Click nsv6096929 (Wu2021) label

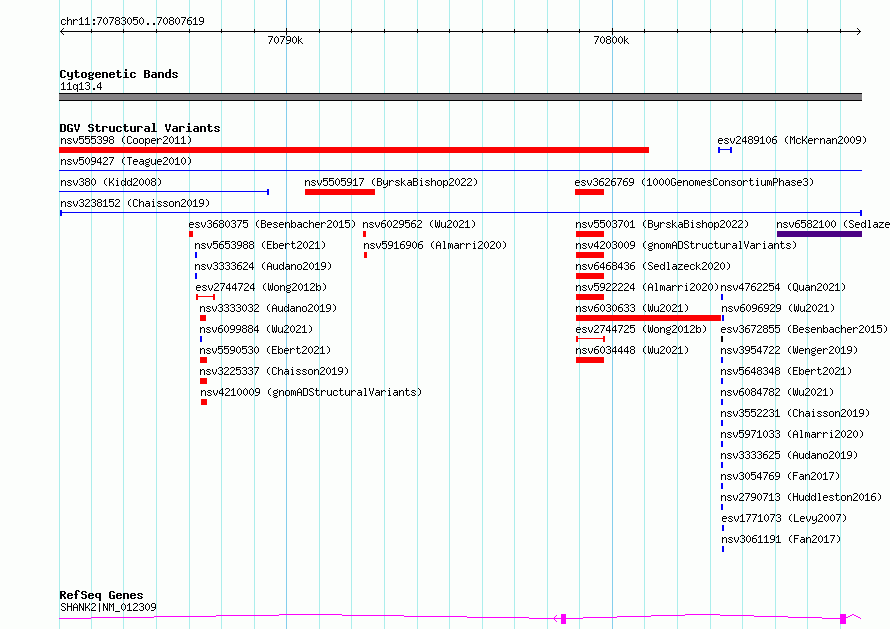[x=778, y=308]
